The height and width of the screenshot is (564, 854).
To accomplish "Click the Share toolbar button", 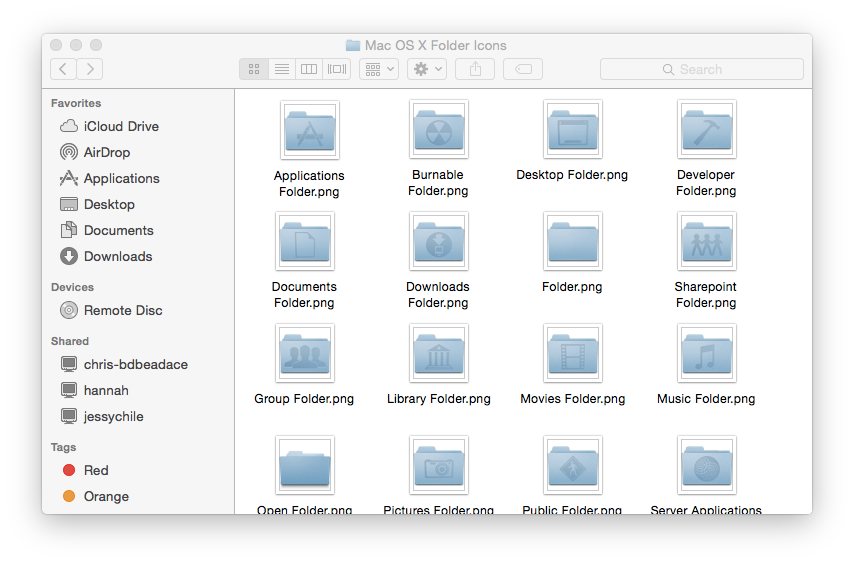I will coord(475,69).
